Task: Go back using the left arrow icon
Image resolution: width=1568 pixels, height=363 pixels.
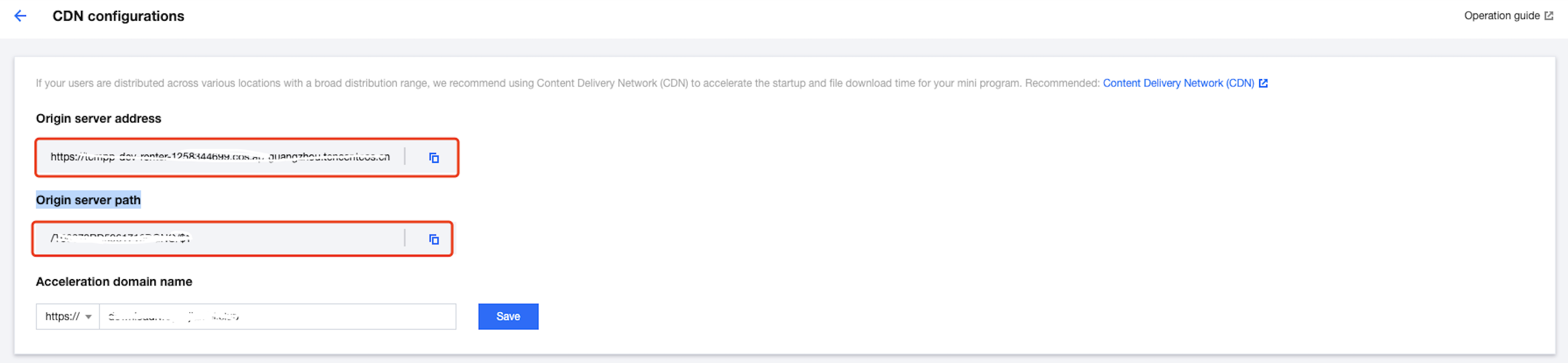Action: (20, 16)
